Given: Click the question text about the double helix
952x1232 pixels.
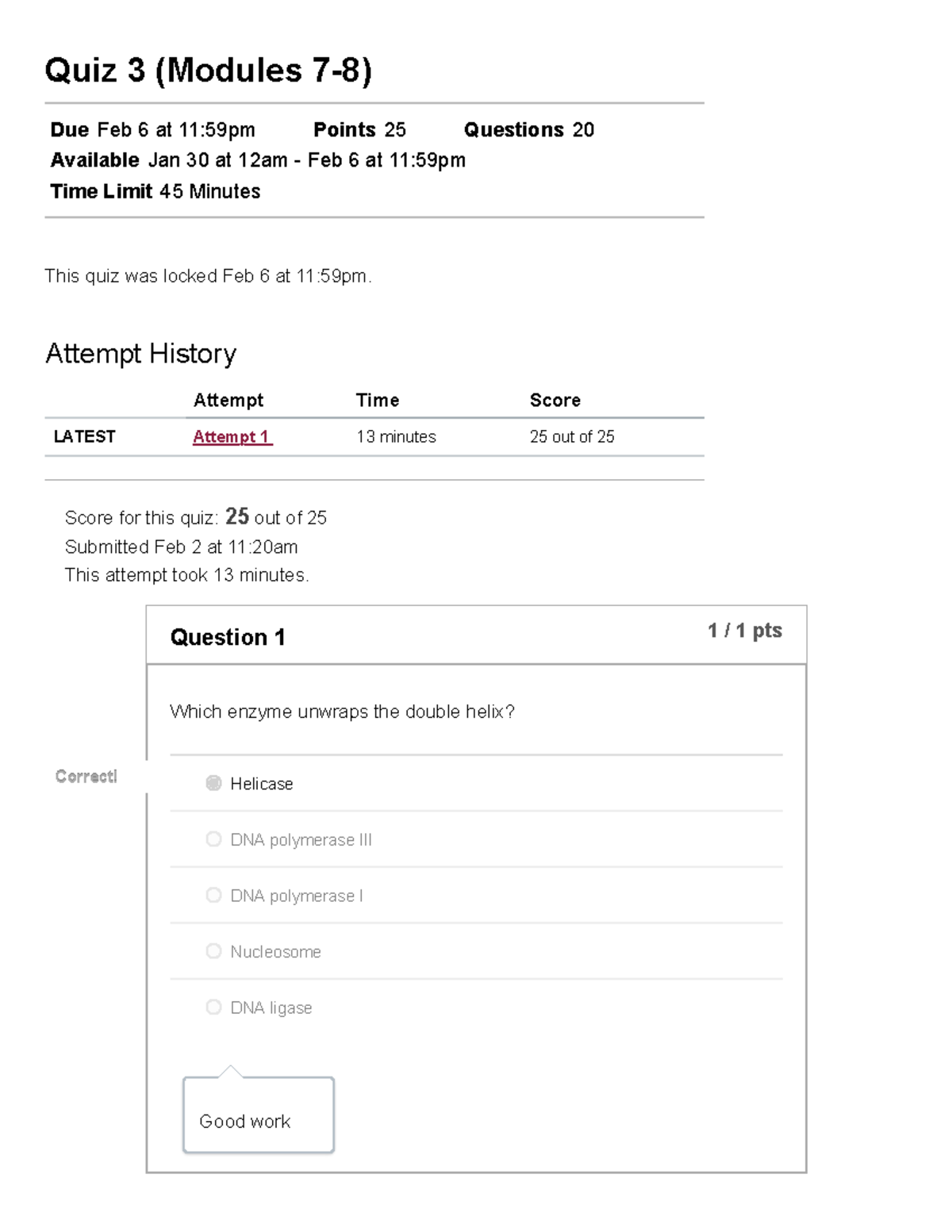Looking at the screenshot, I should tap(342, 712).
